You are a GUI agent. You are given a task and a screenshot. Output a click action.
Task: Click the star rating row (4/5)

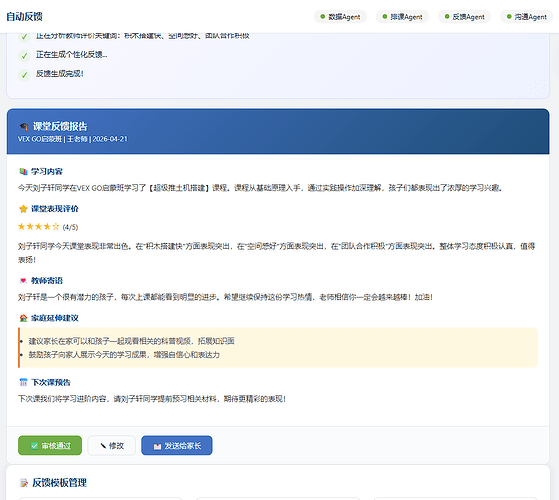(48, 227)
